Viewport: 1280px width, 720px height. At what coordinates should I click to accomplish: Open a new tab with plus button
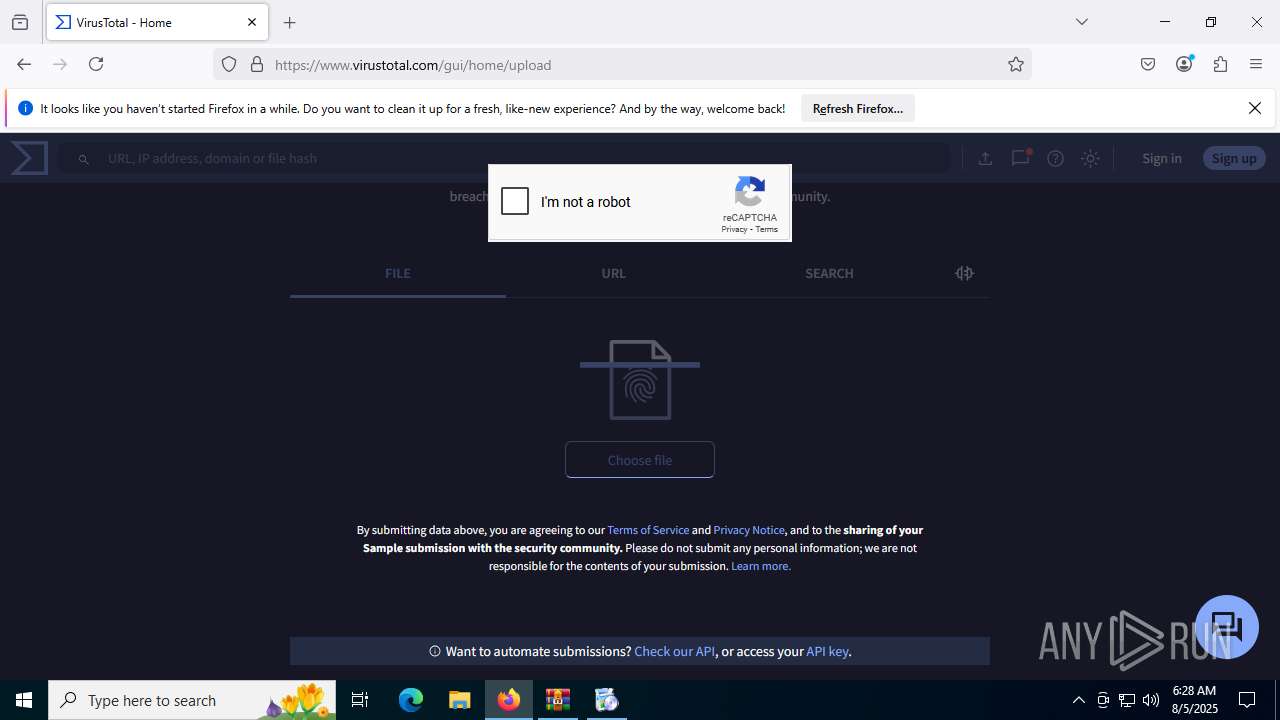[x=290, y=22]
